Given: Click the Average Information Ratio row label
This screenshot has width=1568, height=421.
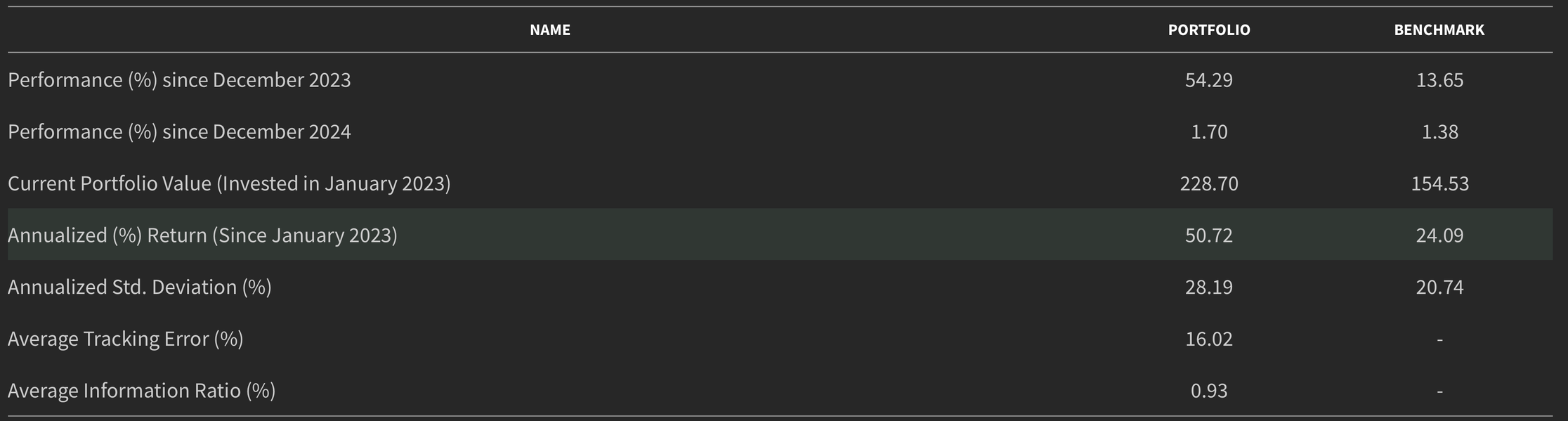Looking at the screenshot, I should click(141, 391).
